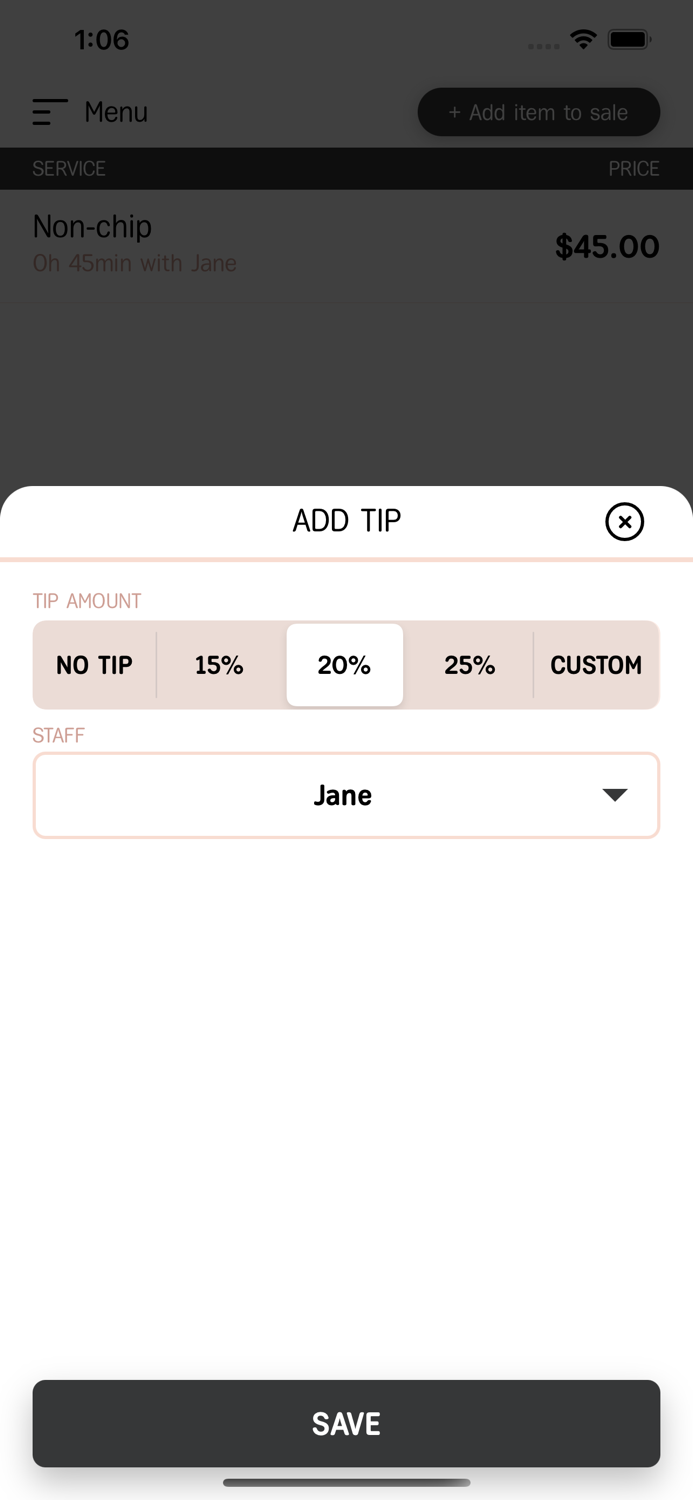Select the No Tip option
The height and width of the screenshot is (1500, 693).
tap(94, 665)
